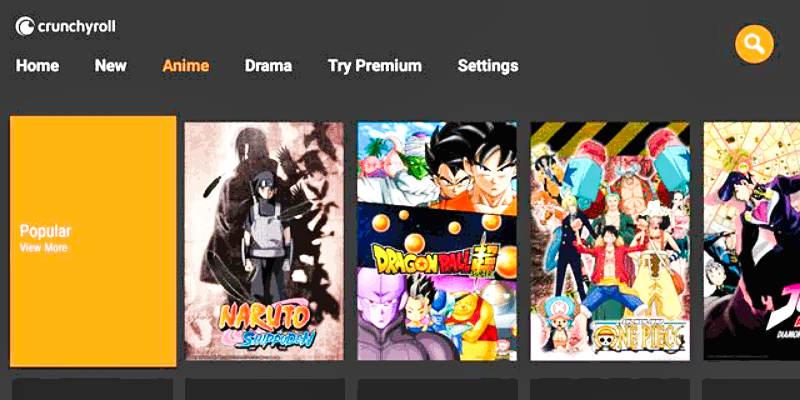Select the One Piece series poster
The height and width of the screenshot is (400, 800).
pyautogui.click(x=610, y=241)
